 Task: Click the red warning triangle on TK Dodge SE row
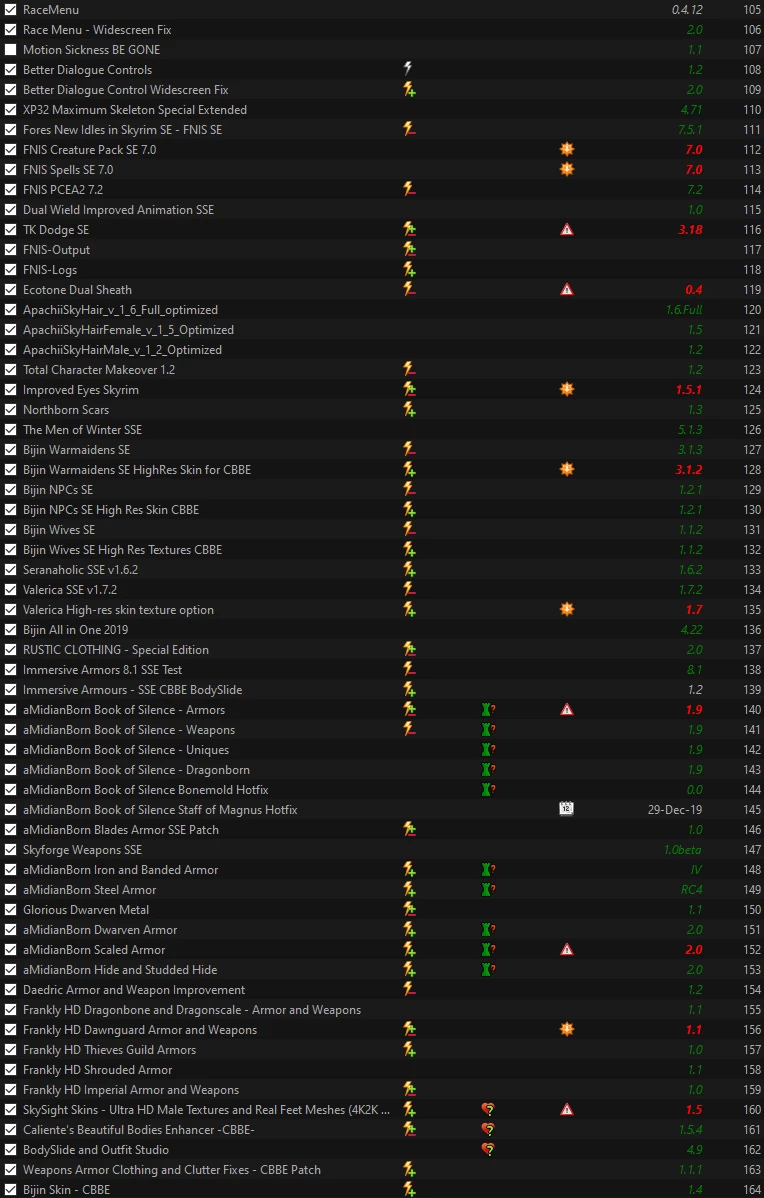point(566,229)
